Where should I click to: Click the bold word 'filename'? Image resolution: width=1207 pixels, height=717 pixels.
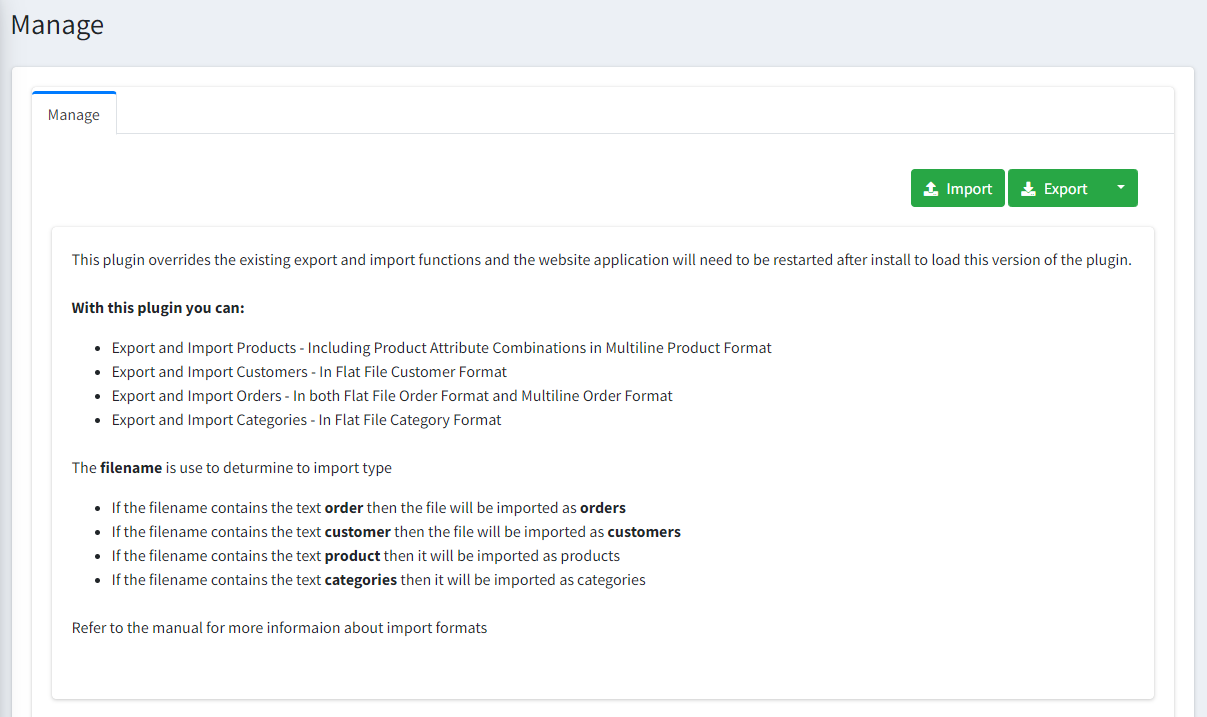(131, 468)
